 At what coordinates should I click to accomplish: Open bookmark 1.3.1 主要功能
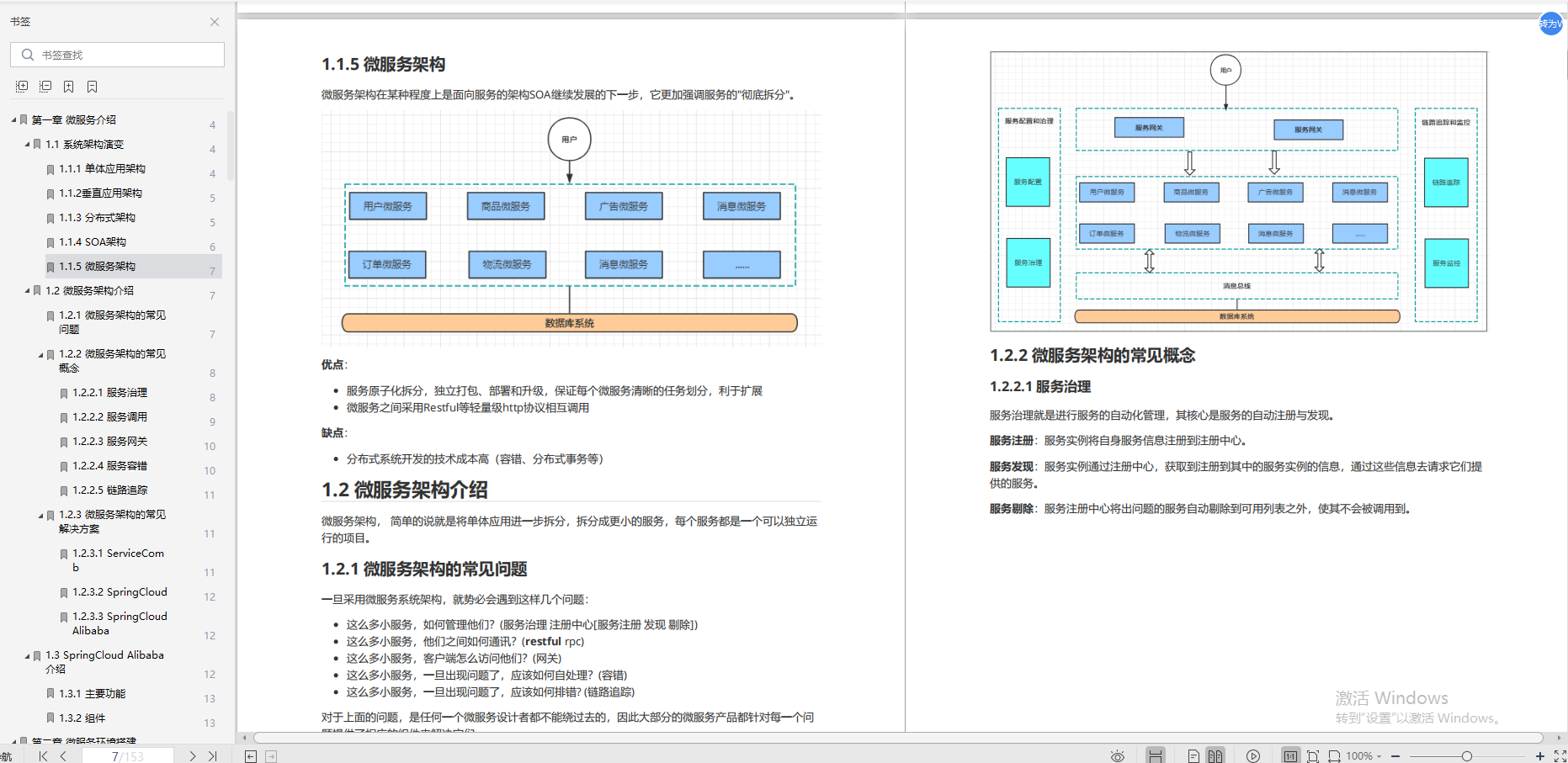(x=92, y=693)
